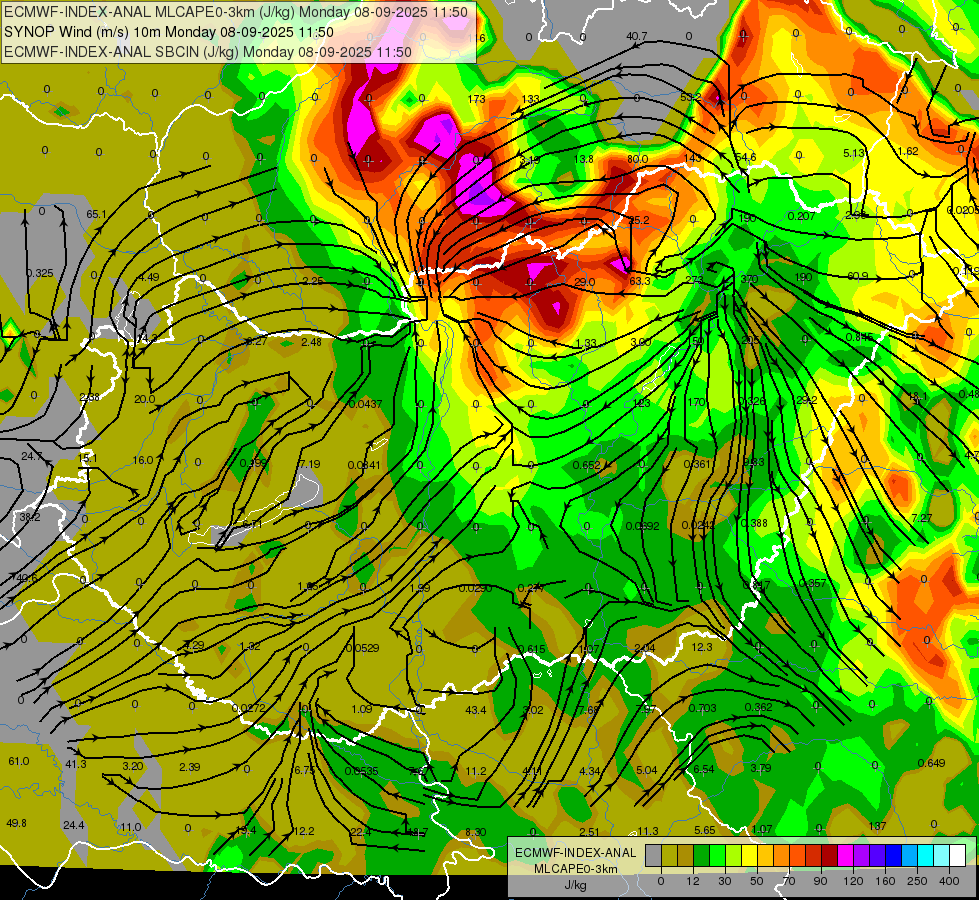The image size is (979, 900).
Task: Click legend scale value 0
Action: [661, 881]
